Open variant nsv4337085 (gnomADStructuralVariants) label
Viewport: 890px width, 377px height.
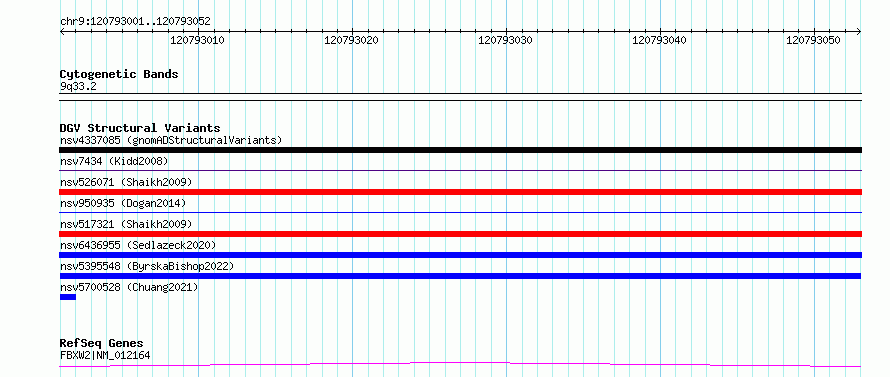[x=171, y=140]
